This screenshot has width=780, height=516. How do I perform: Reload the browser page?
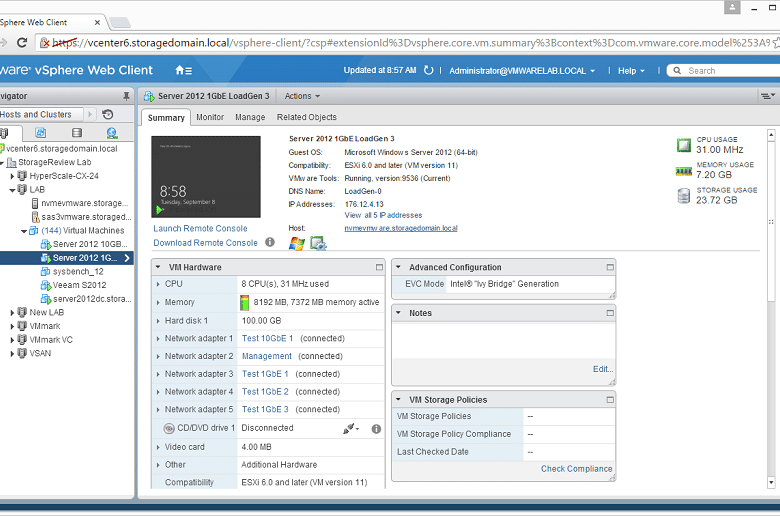[22, 43]
